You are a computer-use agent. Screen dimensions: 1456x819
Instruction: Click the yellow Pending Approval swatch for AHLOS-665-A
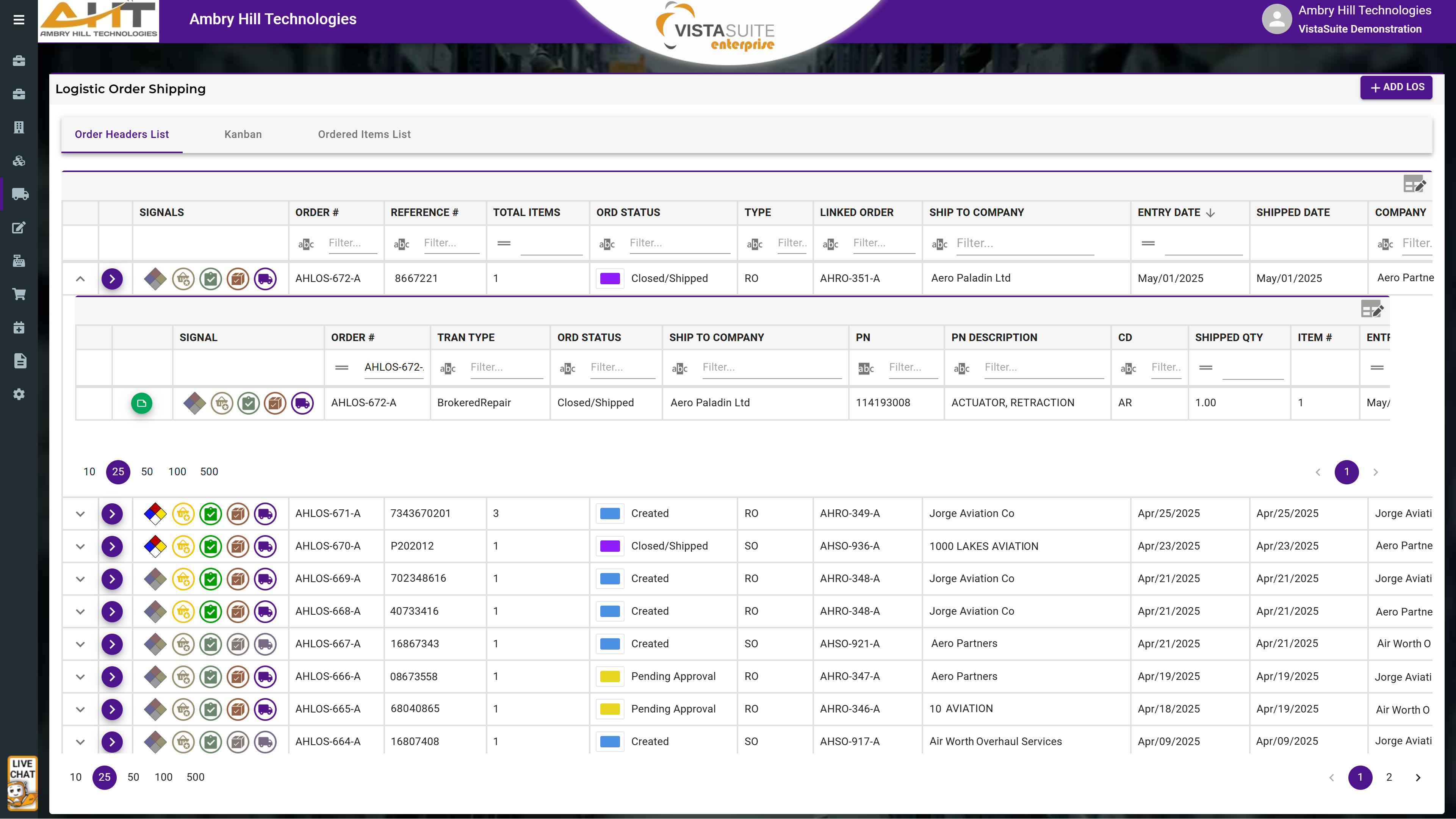coord(610,709)
